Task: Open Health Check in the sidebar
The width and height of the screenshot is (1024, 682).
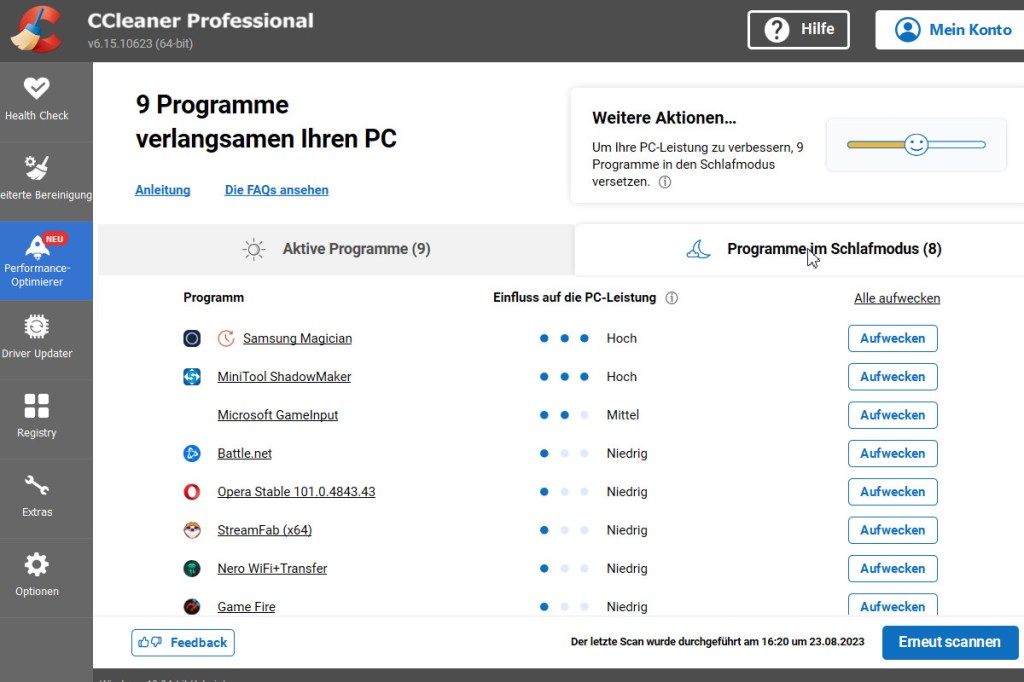Action: (37, 100)
